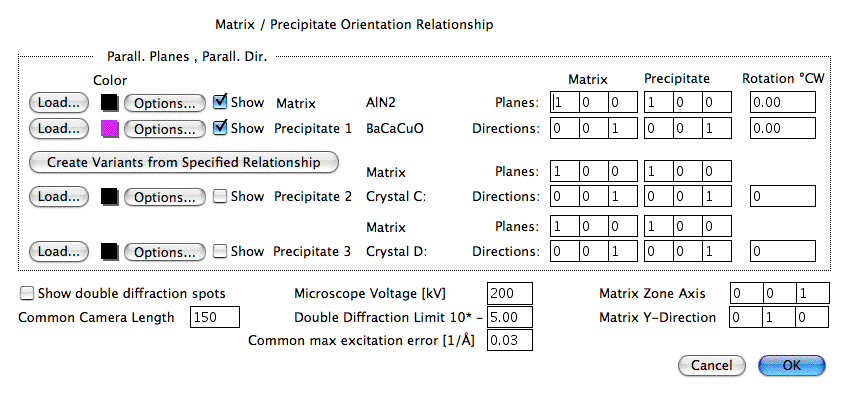Click the black Matrix color swatch

pos(109,102)
